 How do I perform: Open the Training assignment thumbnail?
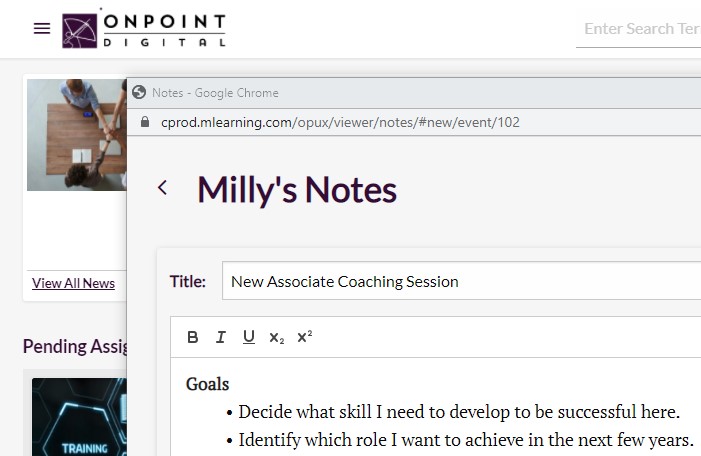tap(80, 417)
